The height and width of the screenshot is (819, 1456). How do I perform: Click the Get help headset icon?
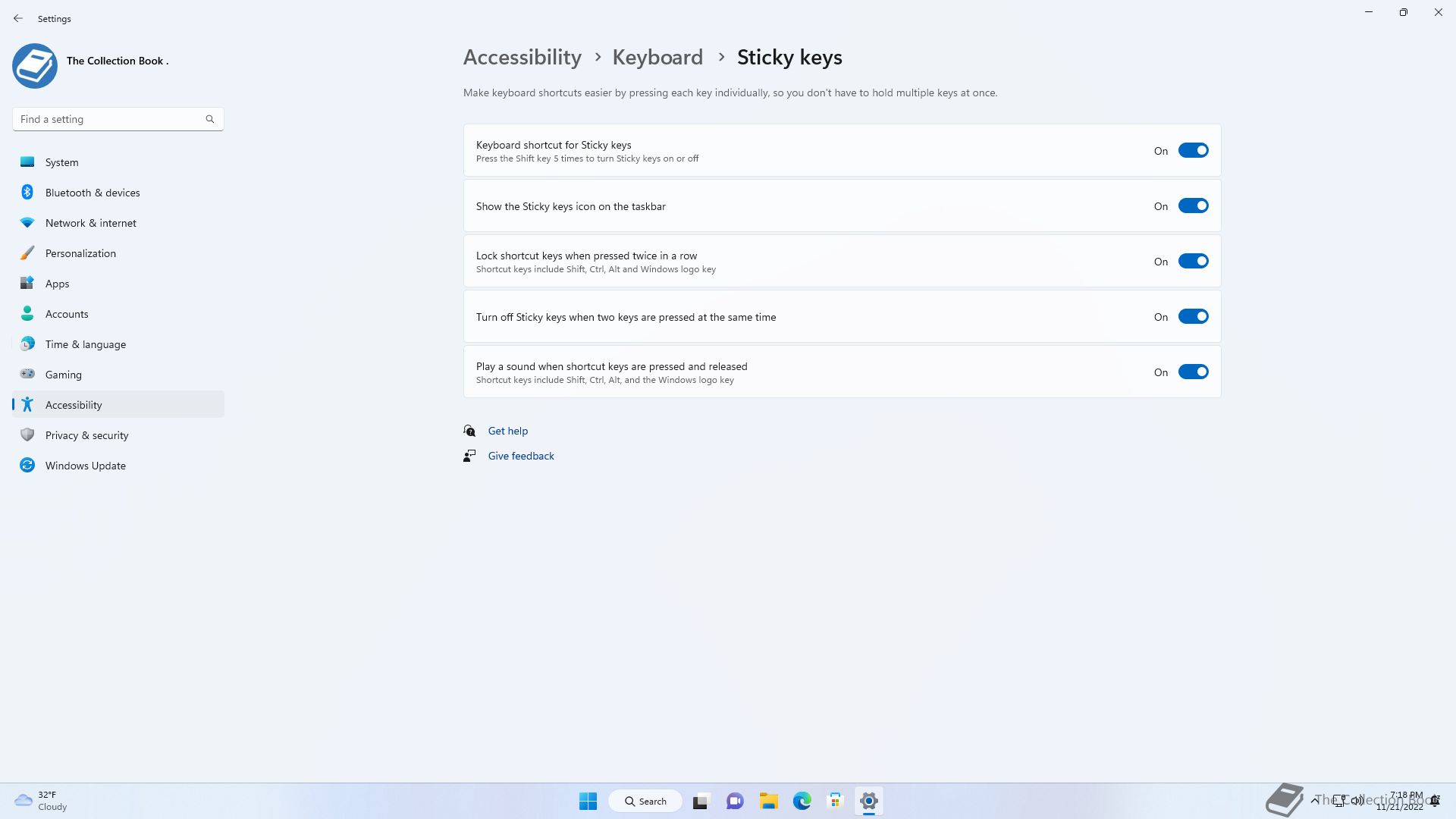click(469, 431)
